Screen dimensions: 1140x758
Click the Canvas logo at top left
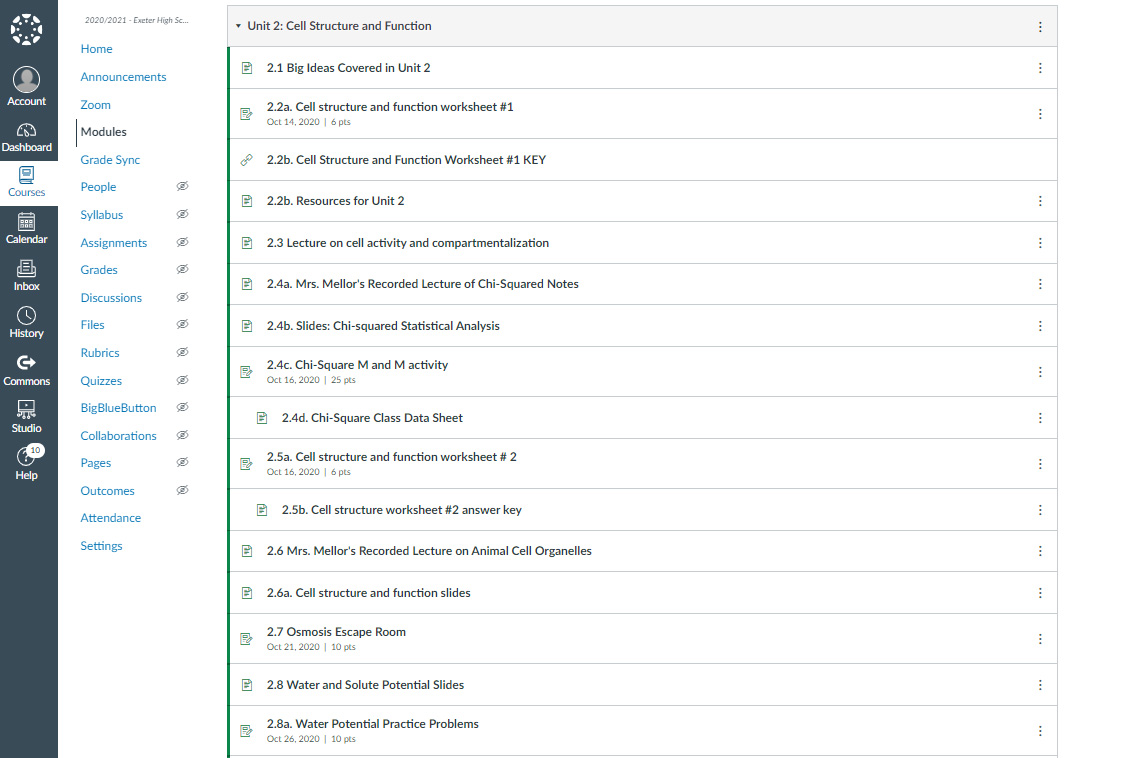click(27, 29)
